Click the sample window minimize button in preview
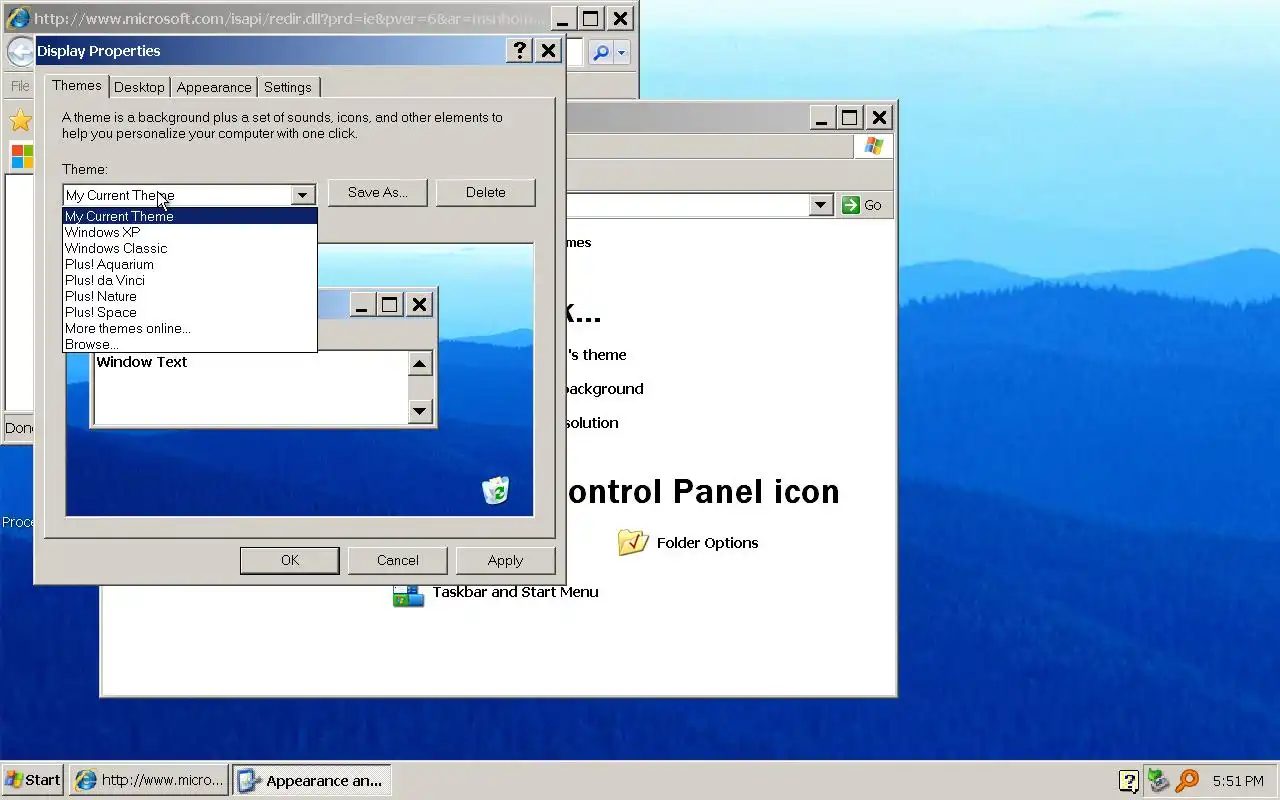 point(361,305)
